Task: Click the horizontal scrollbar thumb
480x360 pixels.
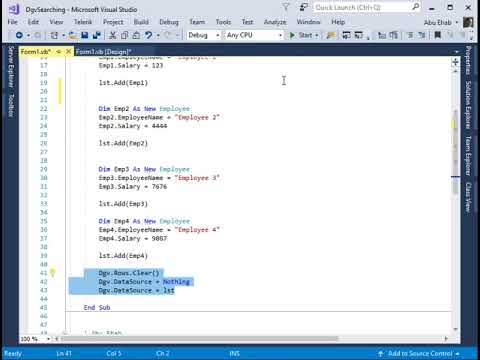Action: 199,339
